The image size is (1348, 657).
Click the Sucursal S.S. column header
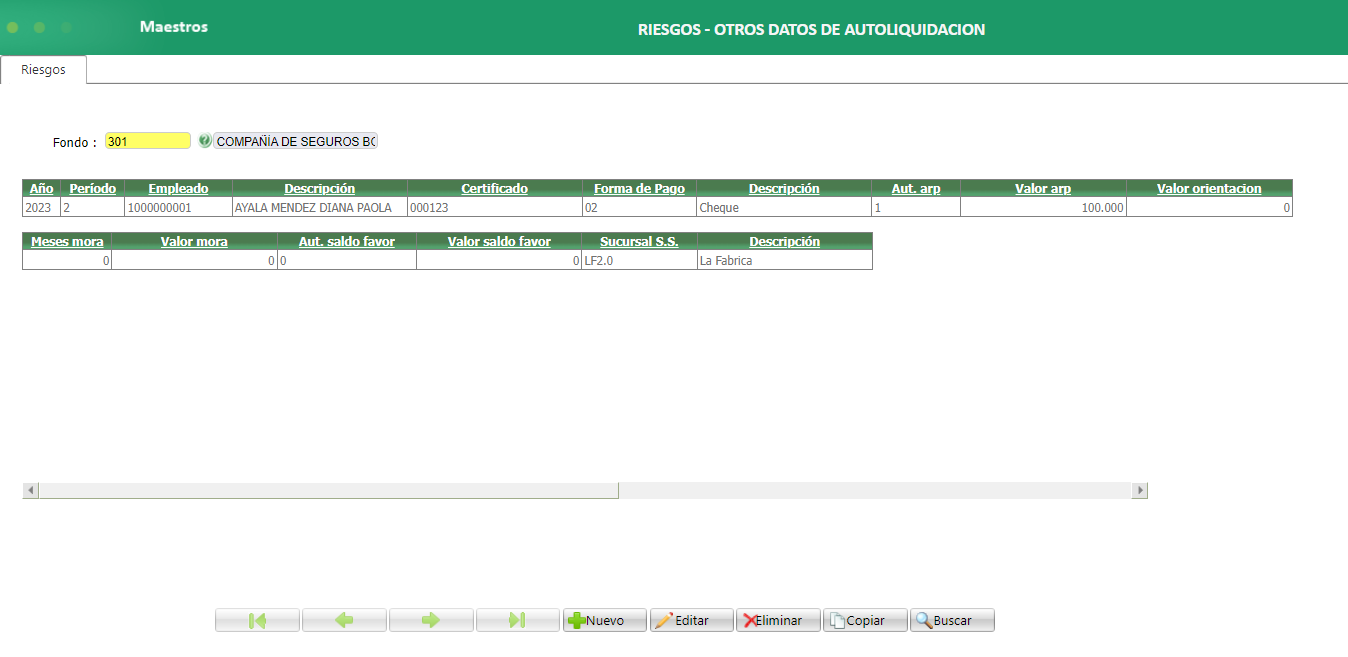tap(639, 241)
